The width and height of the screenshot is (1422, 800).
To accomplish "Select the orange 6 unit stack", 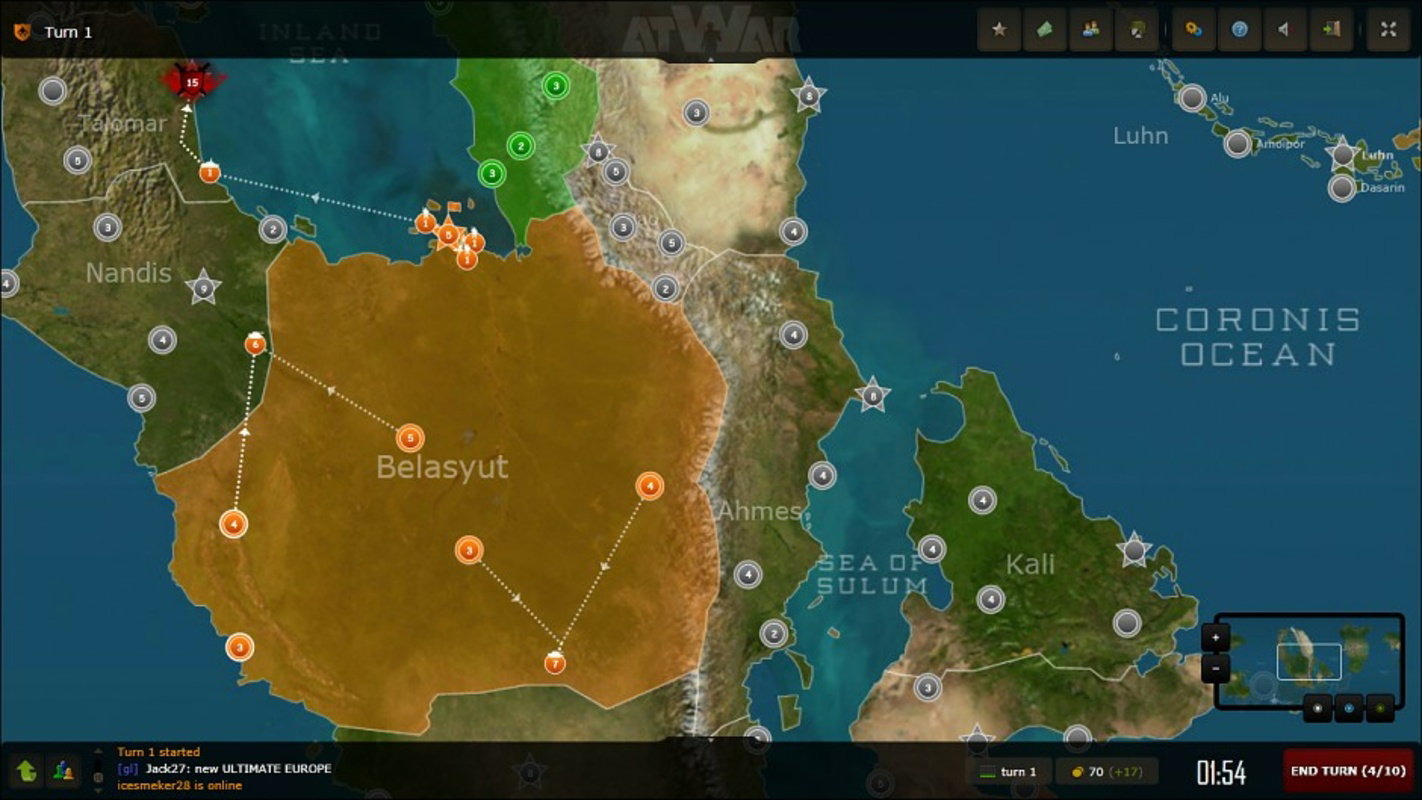I will pos(255,344).
